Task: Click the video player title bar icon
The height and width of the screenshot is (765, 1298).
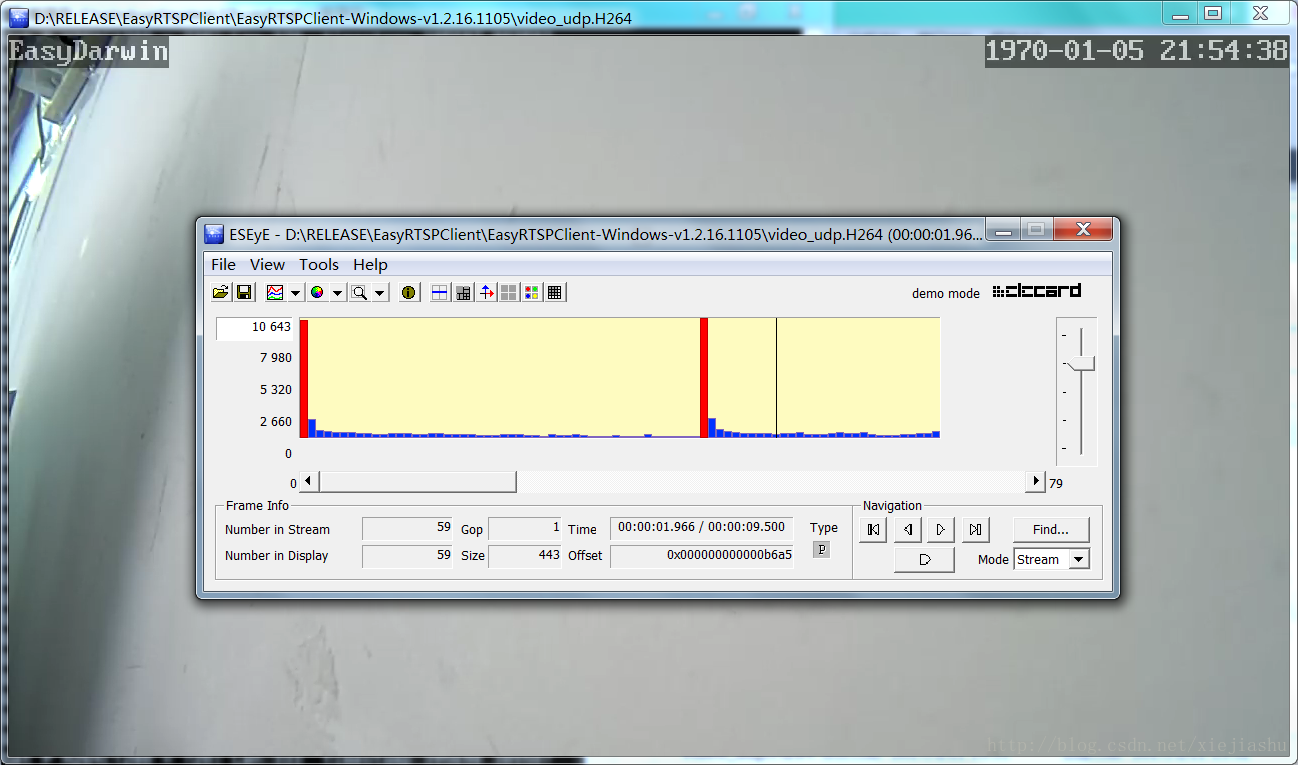Action: pos(19,18)
